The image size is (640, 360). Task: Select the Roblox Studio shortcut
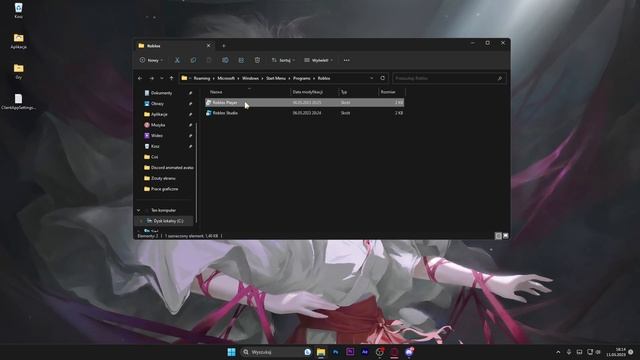click(304, 113)
